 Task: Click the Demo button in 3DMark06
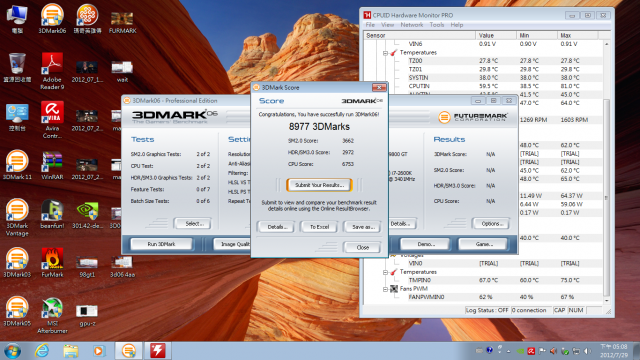pos(425,244)
